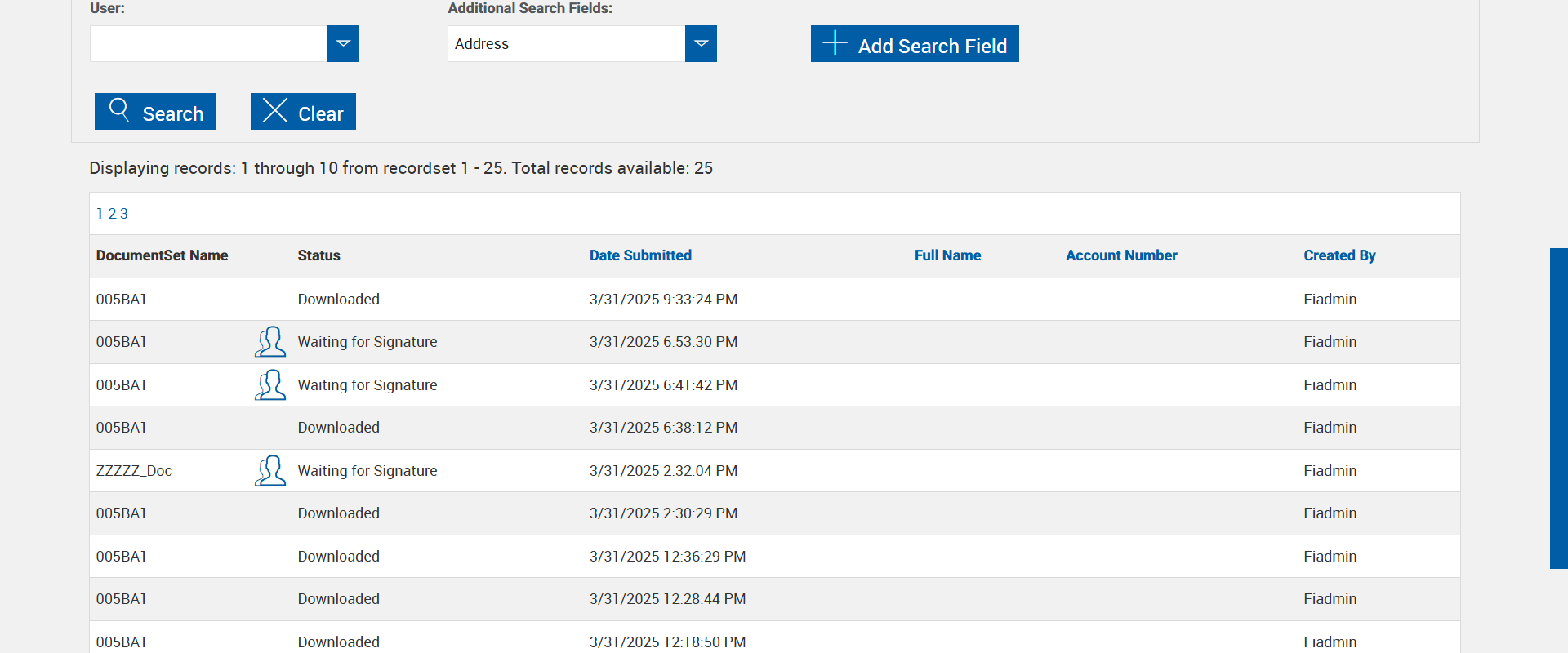Click signer icon for 6:41:42 PM record
Screen dimensions: 1568x653
[270, 385]
